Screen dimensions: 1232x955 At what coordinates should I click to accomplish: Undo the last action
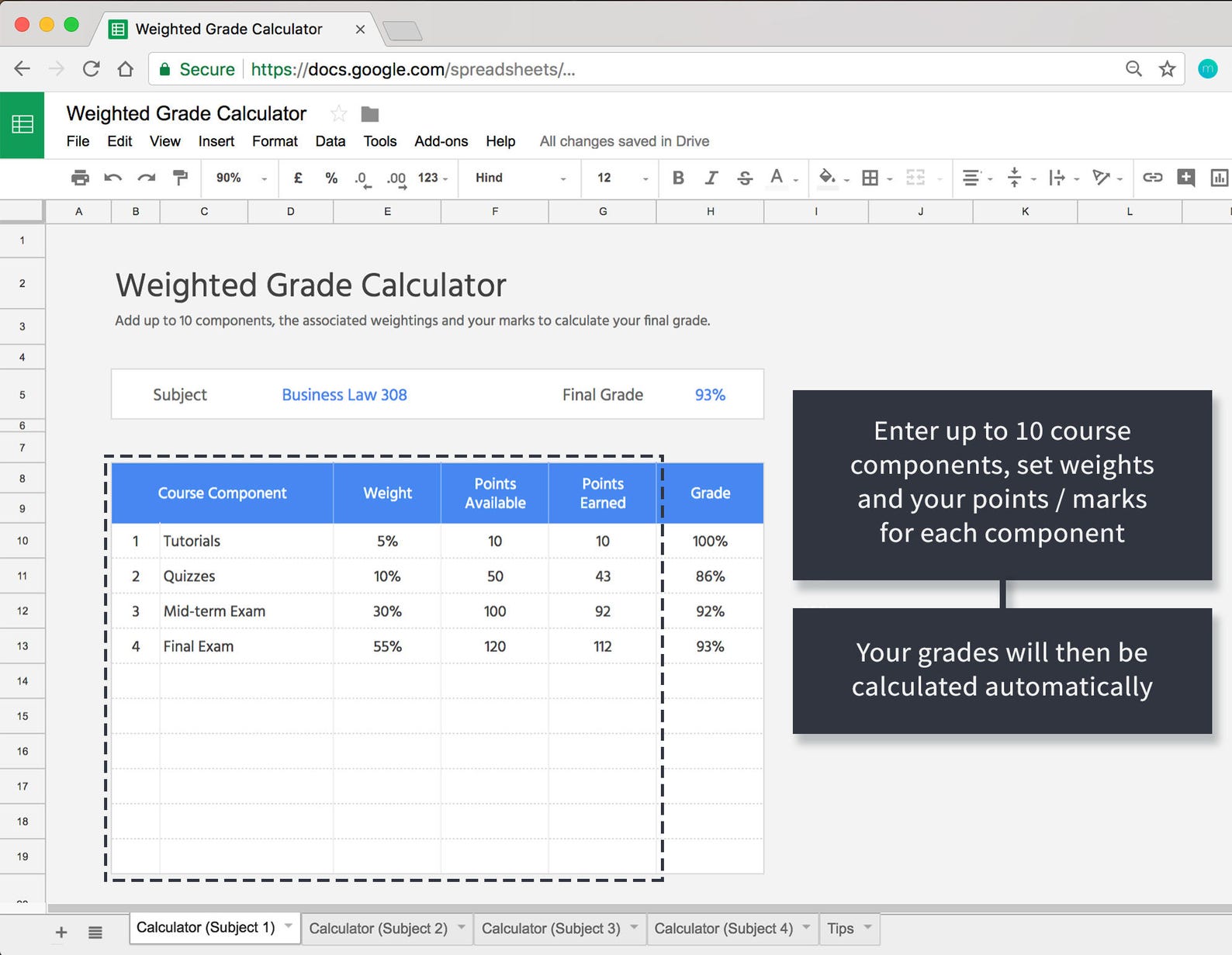click(x=113, y=178)
